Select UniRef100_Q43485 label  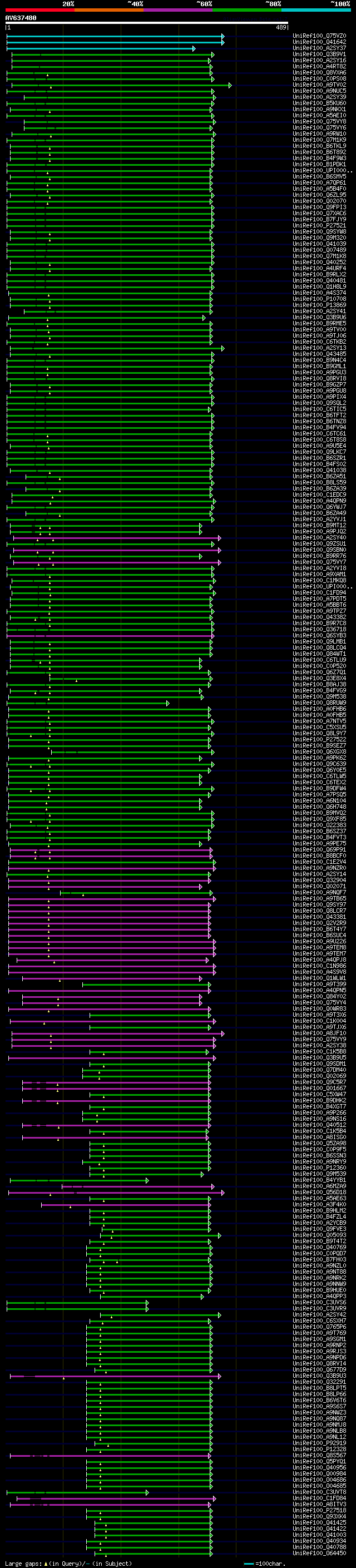(319, 354)
